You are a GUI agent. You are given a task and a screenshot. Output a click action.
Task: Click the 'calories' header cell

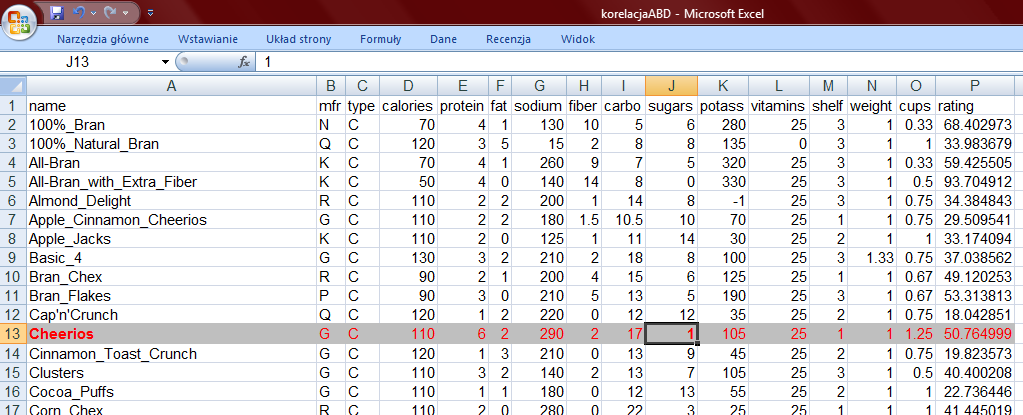pyautogui.click(x=408, y=106)
